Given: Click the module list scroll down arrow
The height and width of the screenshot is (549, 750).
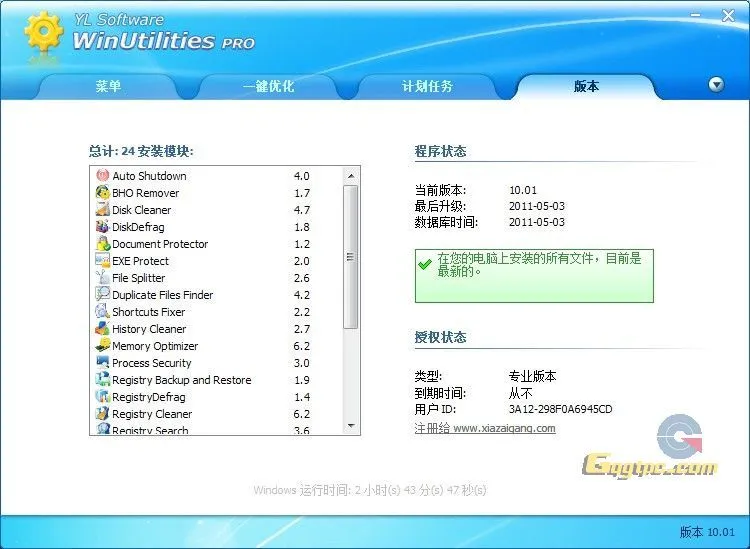Looking at the screenshot, I should pyautogui.click(x=351, y=426).
